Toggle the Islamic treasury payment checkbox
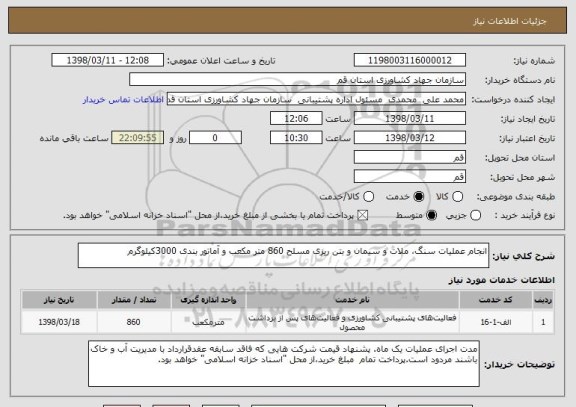Image resolution: width=576 pixels, height=407 pixels. [x=363, y=216]
